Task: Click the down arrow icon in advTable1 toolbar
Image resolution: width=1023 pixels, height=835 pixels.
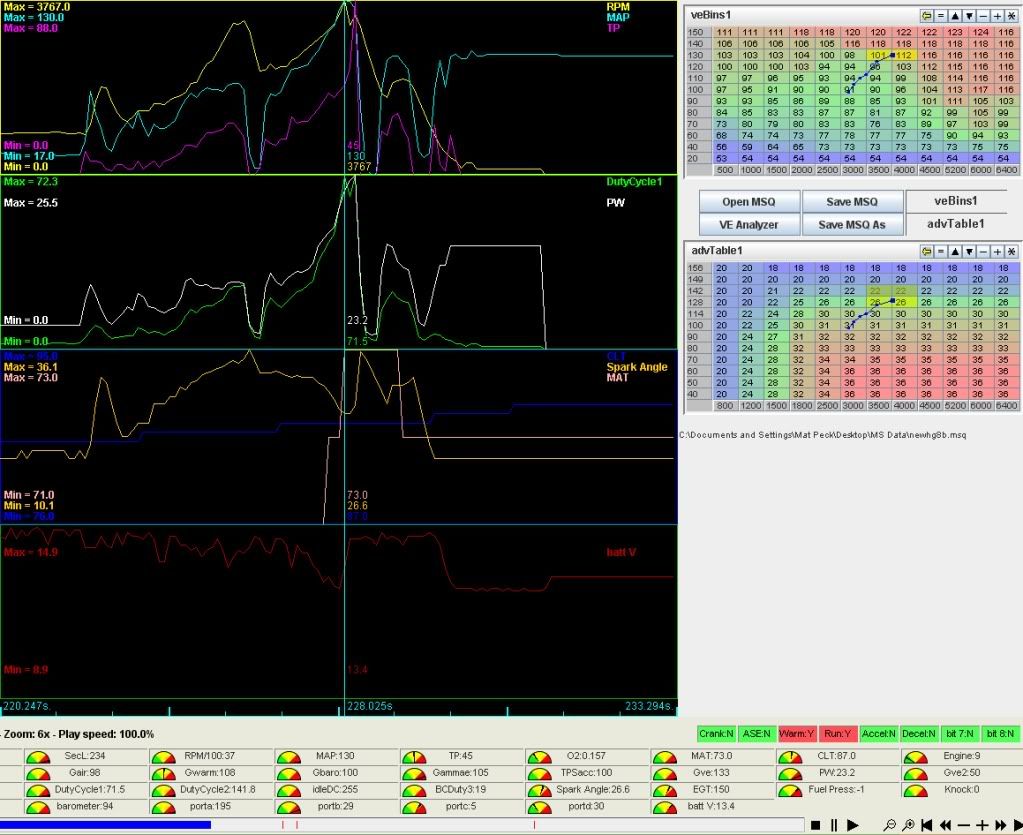Action: click(x=969, y=250)
